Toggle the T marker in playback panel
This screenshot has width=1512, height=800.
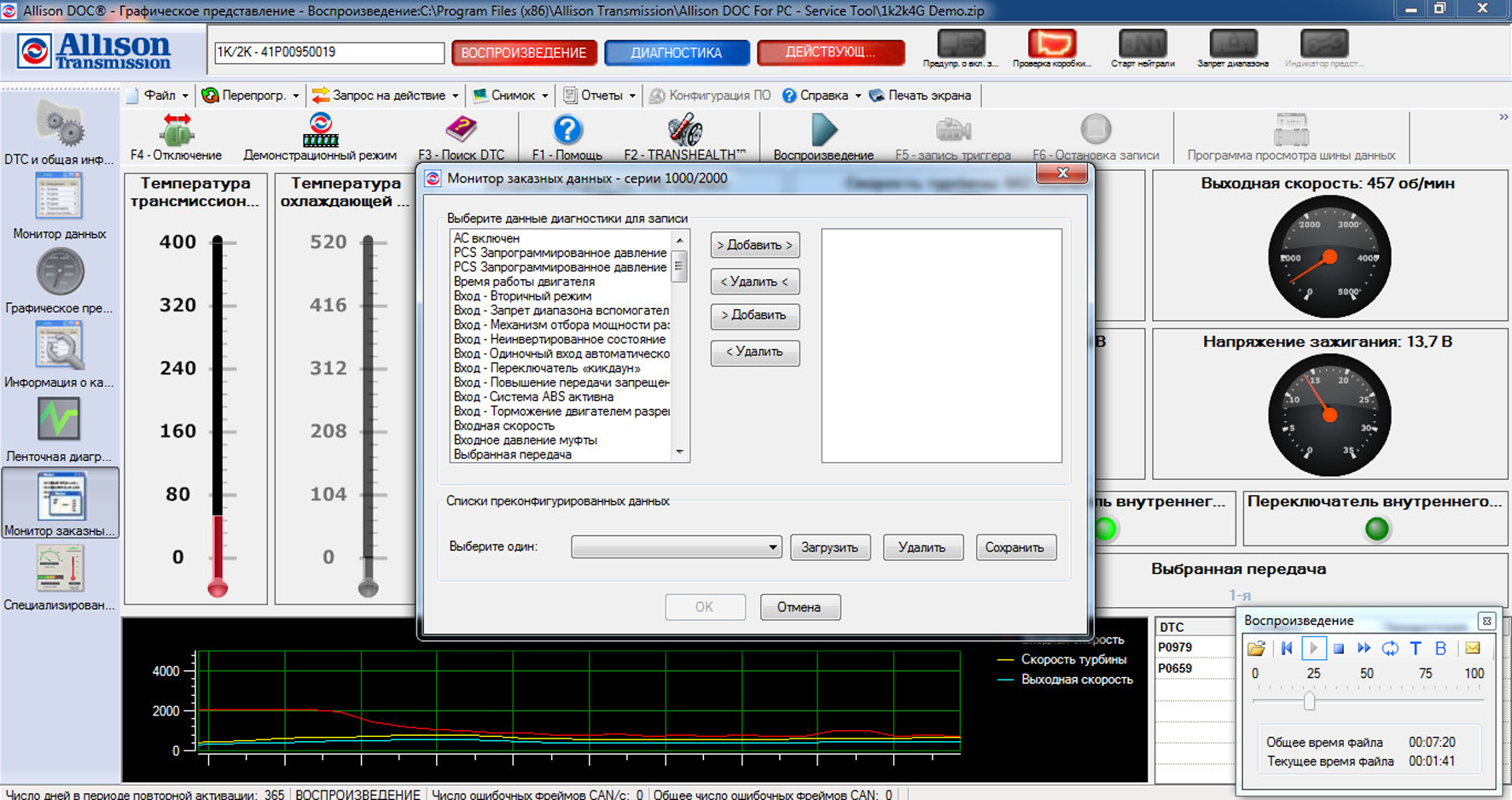click(x=1416, y=649)
